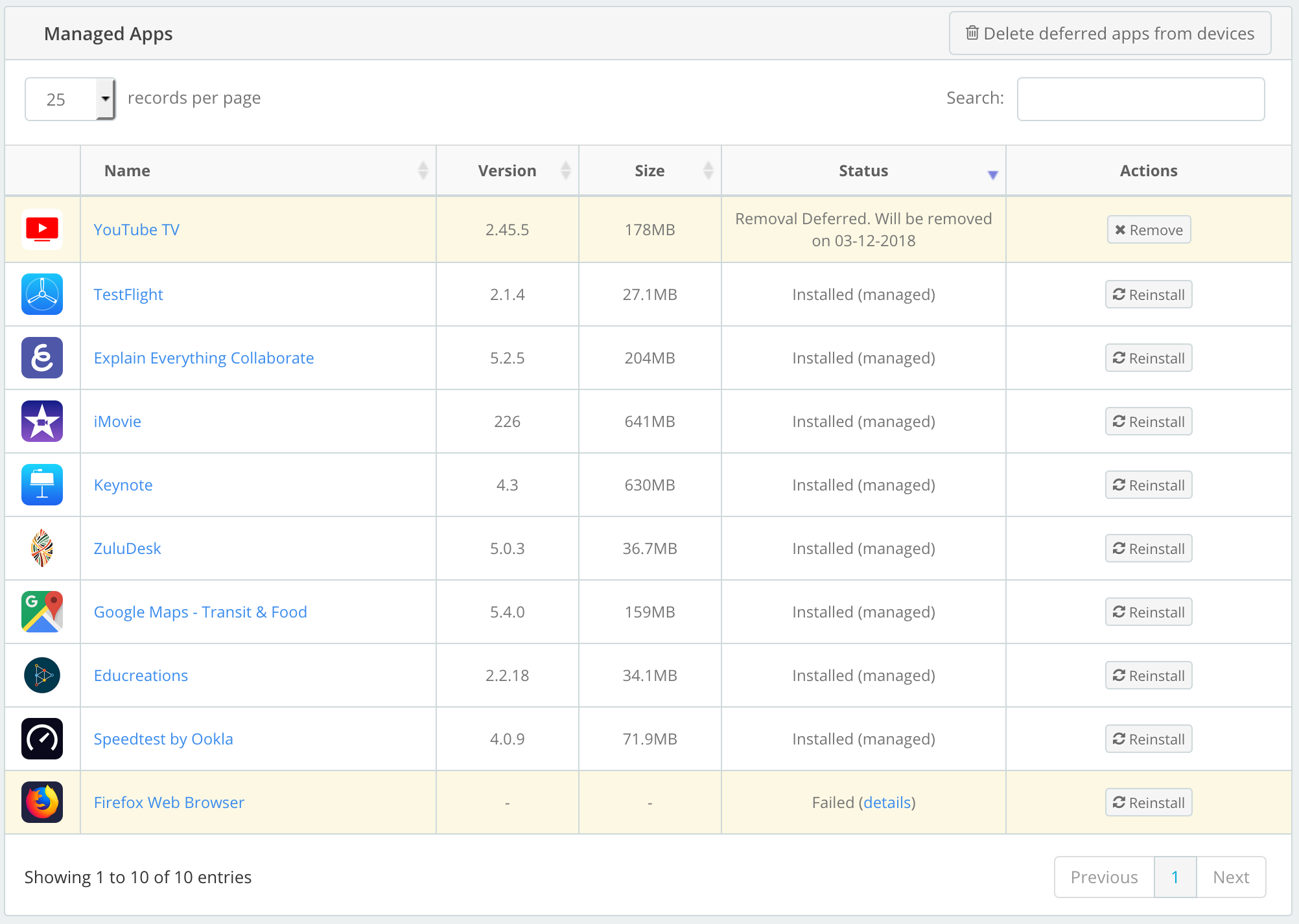Click the YouTube TV app icon
This screenshot has height=924, width=1299.
click(x=42, y=229)
